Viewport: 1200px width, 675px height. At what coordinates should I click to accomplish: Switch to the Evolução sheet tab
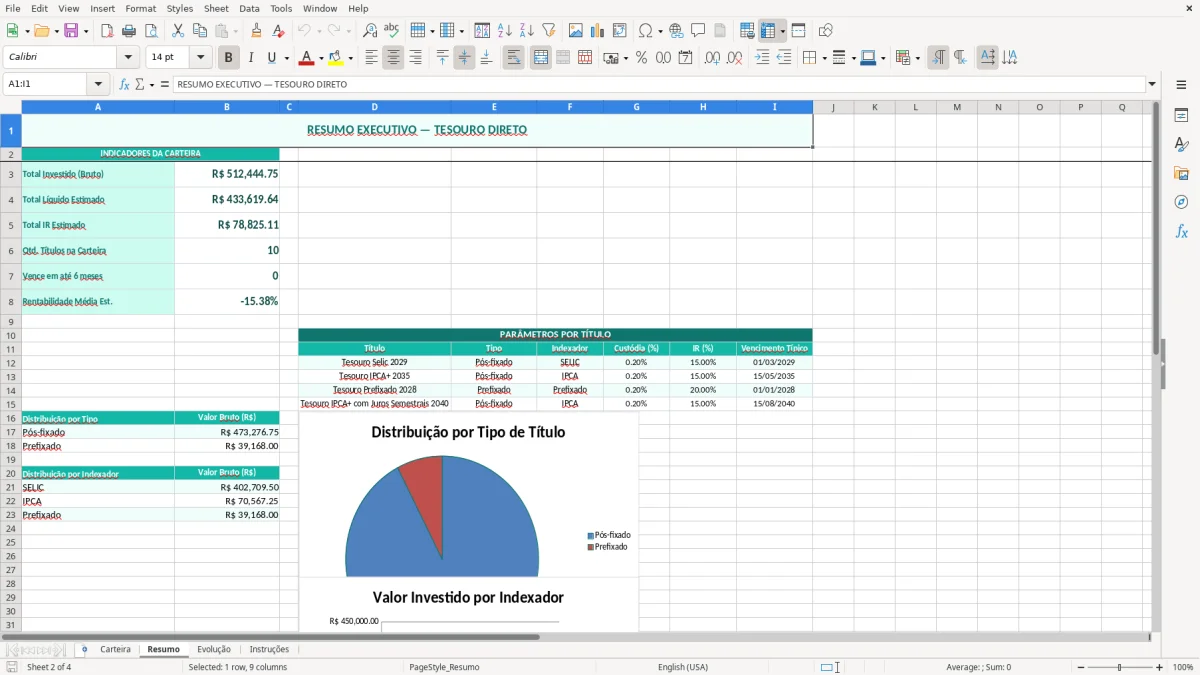[x=214, y=649]
